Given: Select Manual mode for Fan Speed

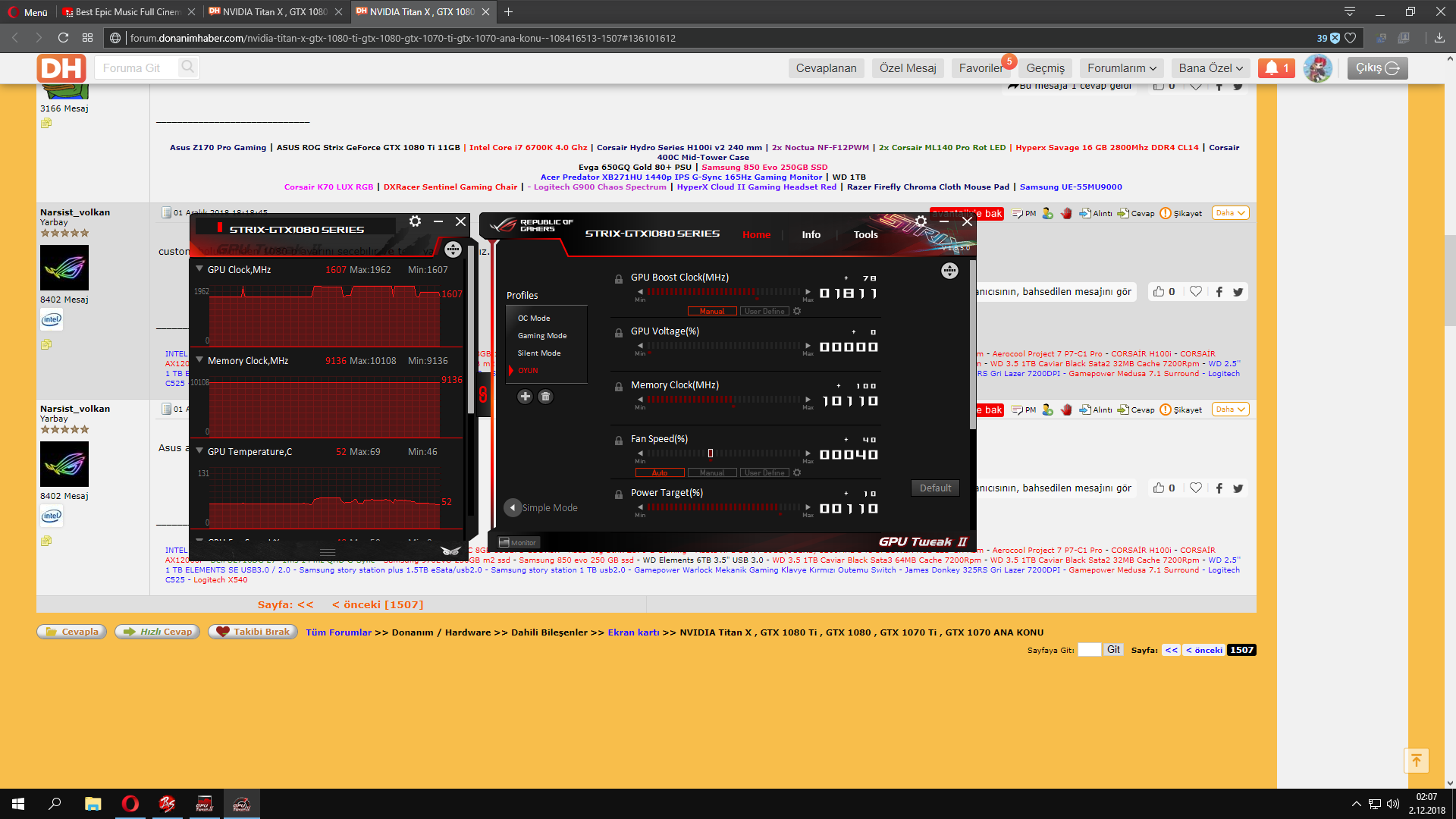Looking at the screenshot, I should (712, 472).
